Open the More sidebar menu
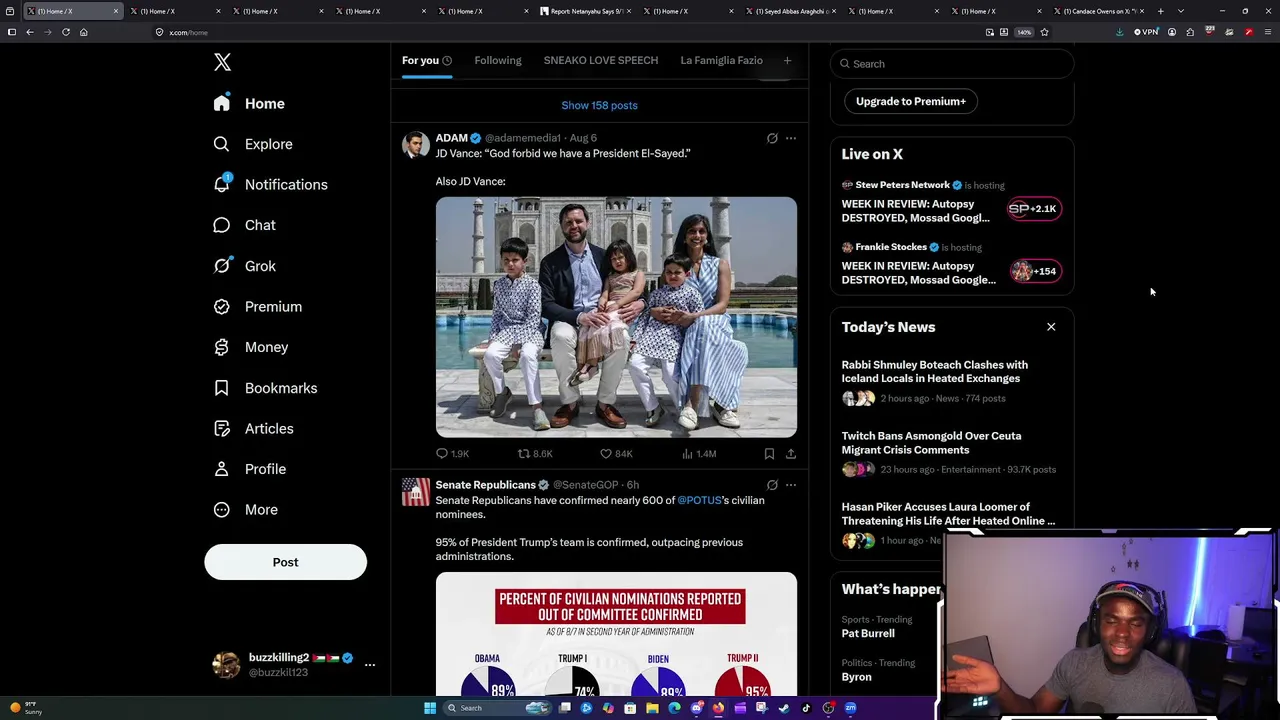Image resolution: width=1280 pixels, height=720 pixels. (x=246, y=509)
